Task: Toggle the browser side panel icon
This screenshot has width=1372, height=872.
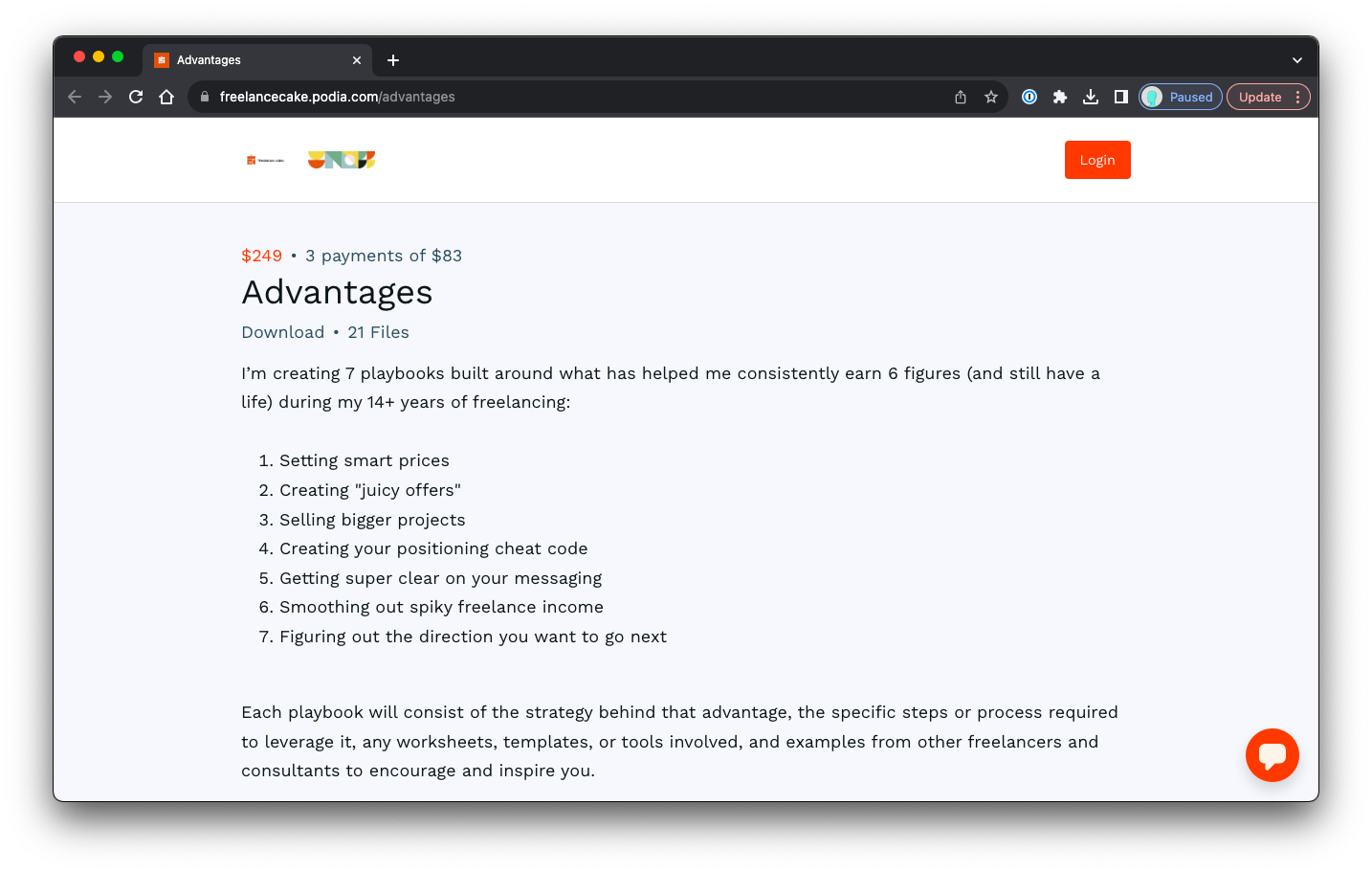Action: 1120,96
